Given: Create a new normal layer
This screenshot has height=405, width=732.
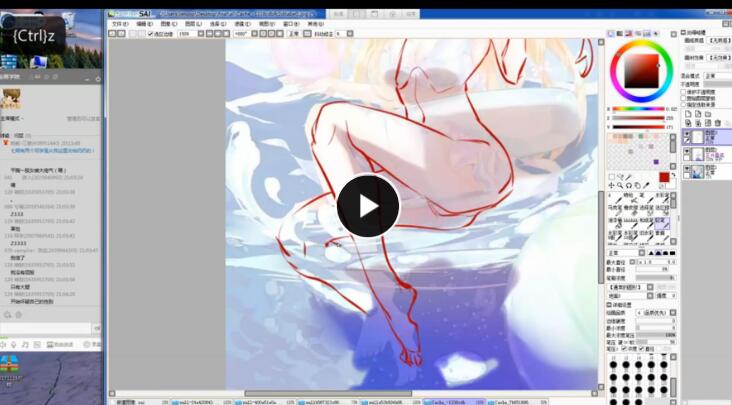Looking at the screenshot, I should [x=689, y=114].
